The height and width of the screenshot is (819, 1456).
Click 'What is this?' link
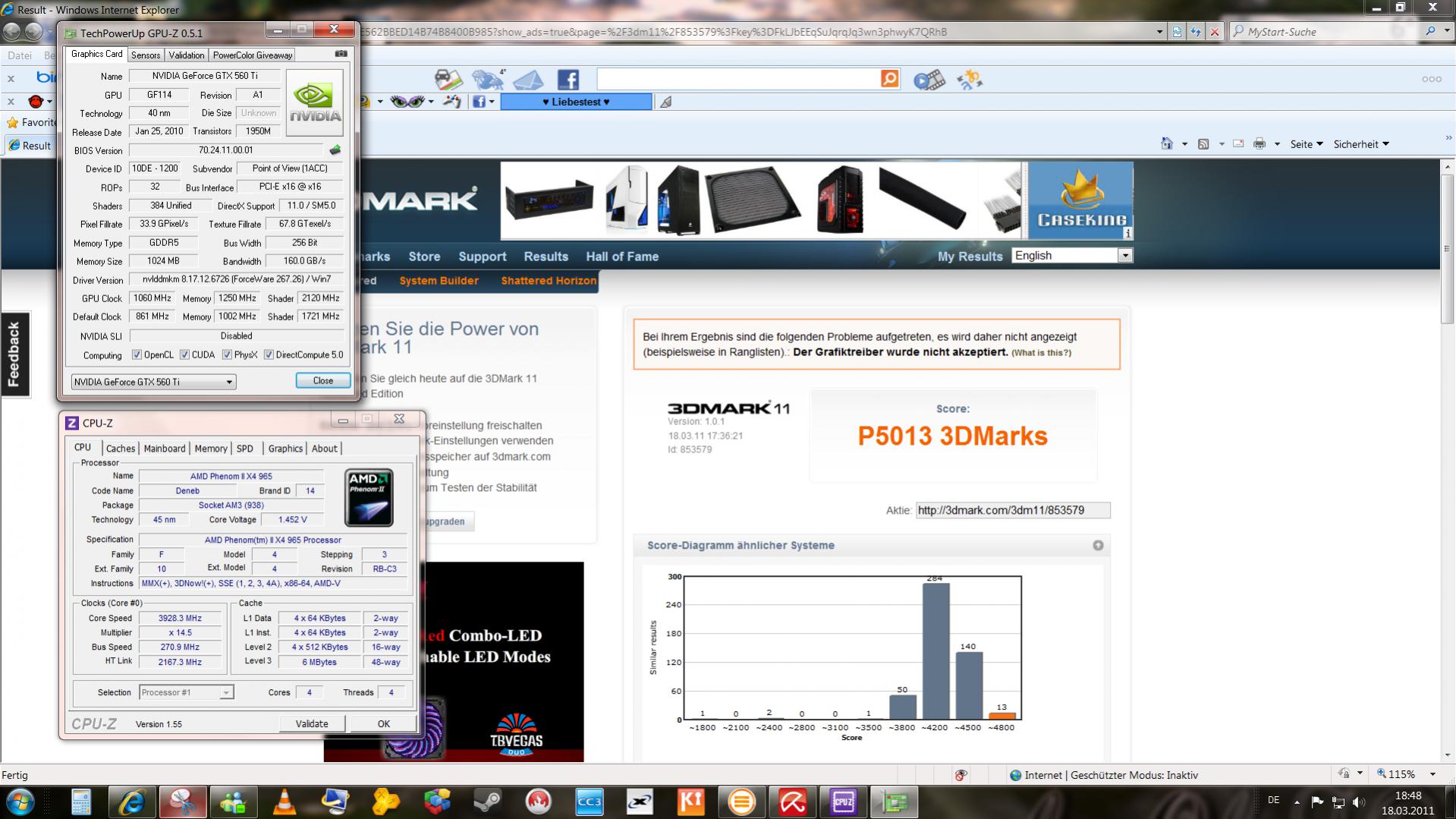pos(1041,352)
